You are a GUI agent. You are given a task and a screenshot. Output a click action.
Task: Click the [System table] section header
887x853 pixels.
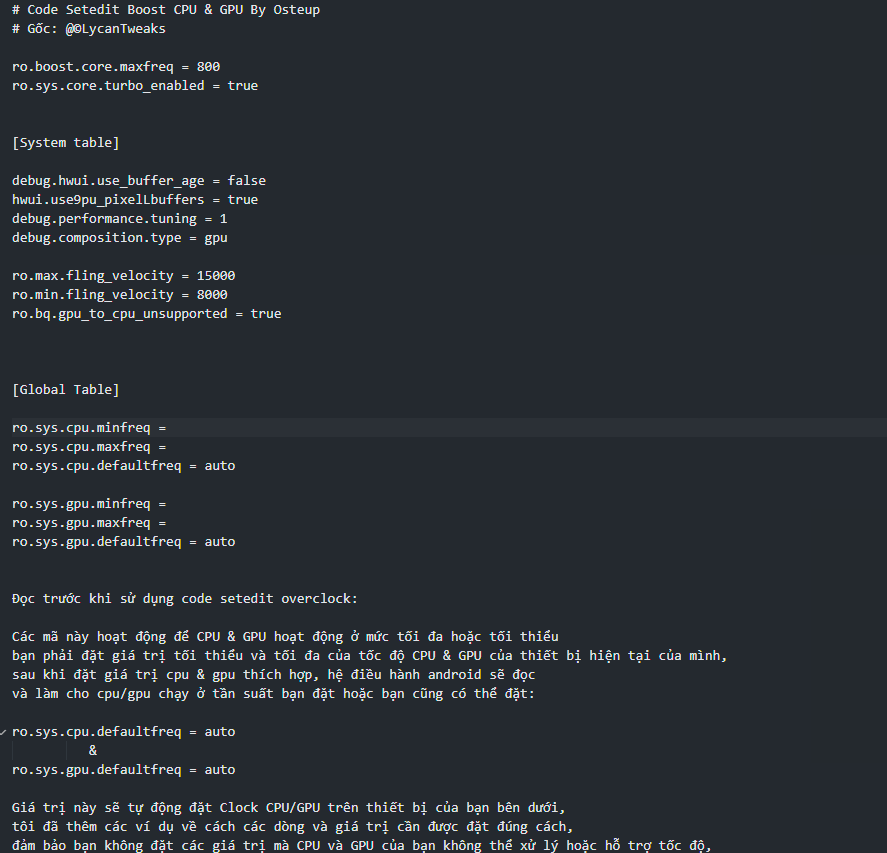66,143
